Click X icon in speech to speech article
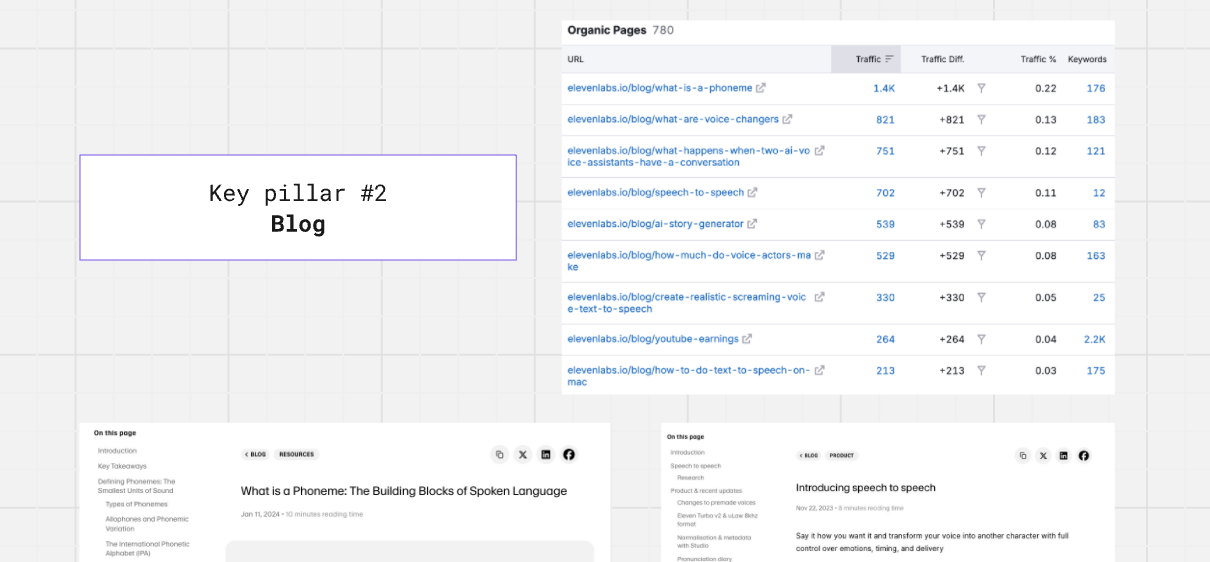 [x=1043, y=455]
